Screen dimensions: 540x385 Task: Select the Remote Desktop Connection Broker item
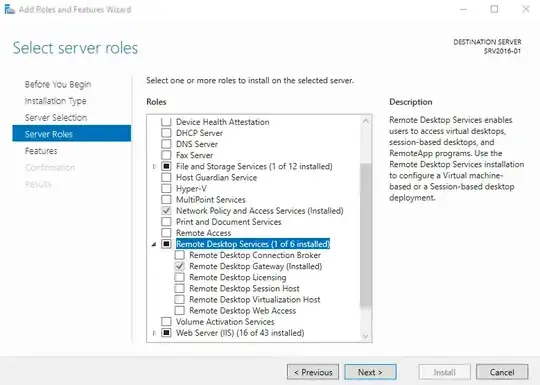click(x=255, y=255)
